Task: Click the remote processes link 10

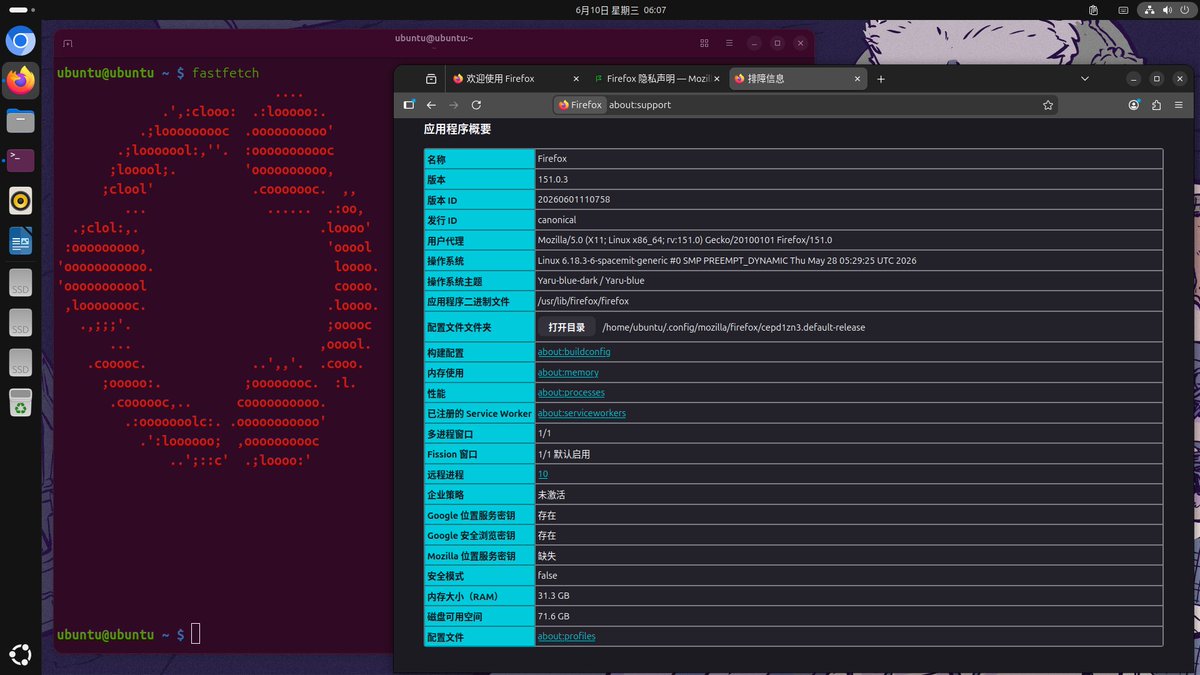Action: [x=543, y=474]
